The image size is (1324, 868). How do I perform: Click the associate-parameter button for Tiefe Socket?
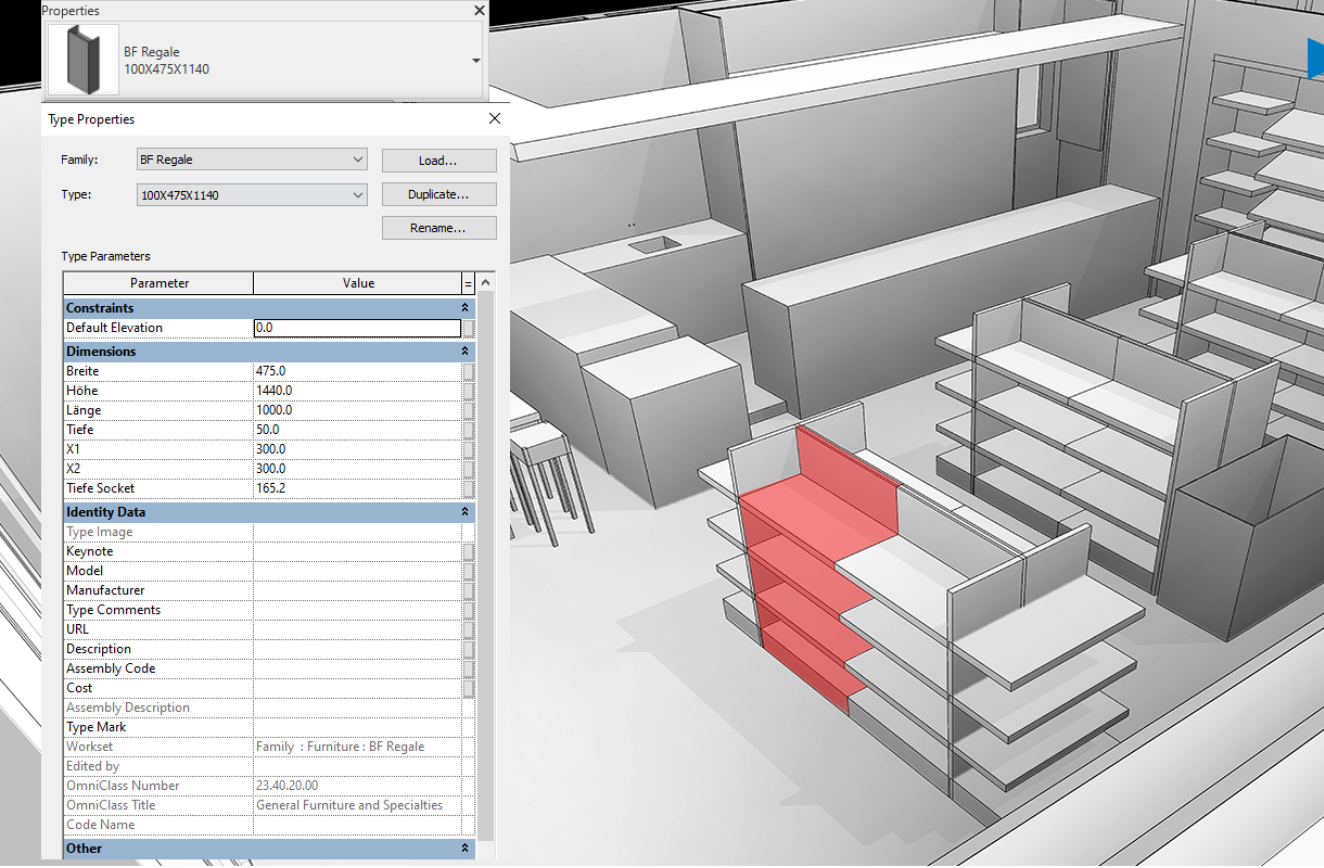point(468,489)
